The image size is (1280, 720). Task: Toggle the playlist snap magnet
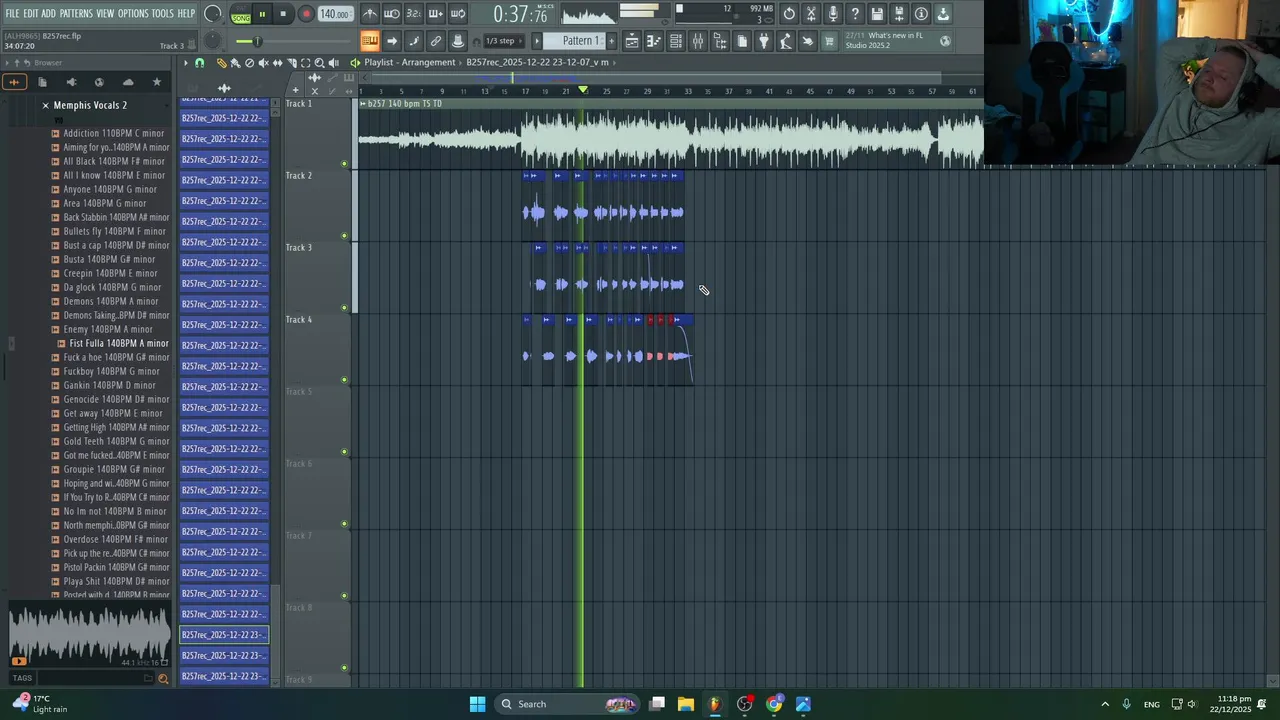199,63
